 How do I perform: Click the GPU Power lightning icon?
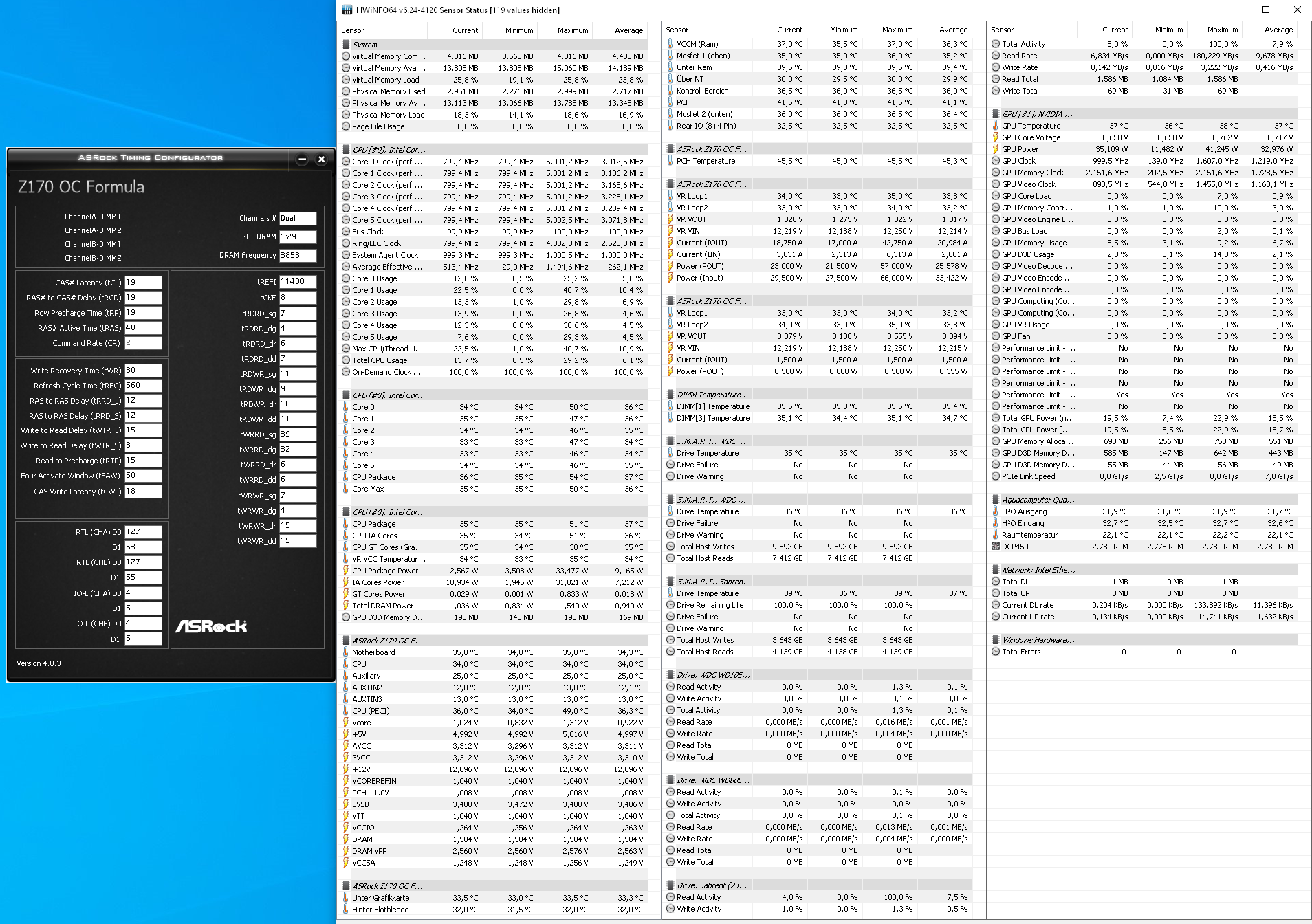pos(996,149)
